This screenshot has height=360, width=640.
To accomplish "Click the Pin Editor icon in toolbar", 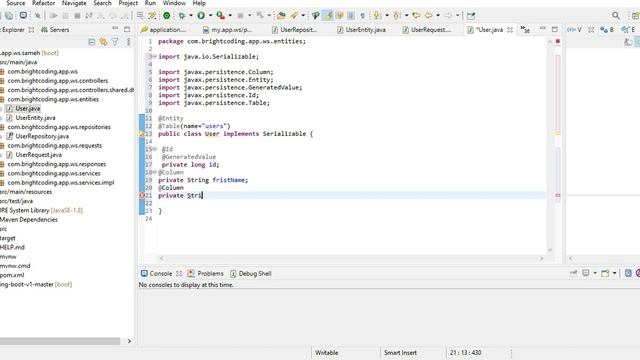I will (471, 16).
